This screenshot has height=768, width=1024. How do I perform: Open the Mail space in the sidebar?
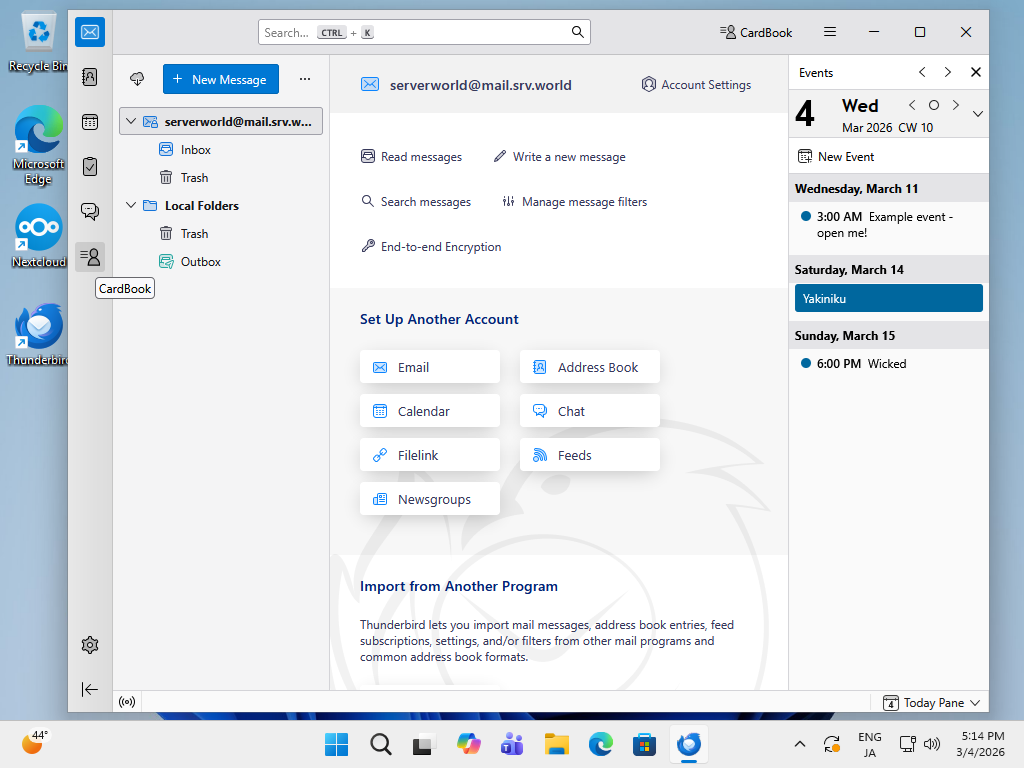(90, 32)
